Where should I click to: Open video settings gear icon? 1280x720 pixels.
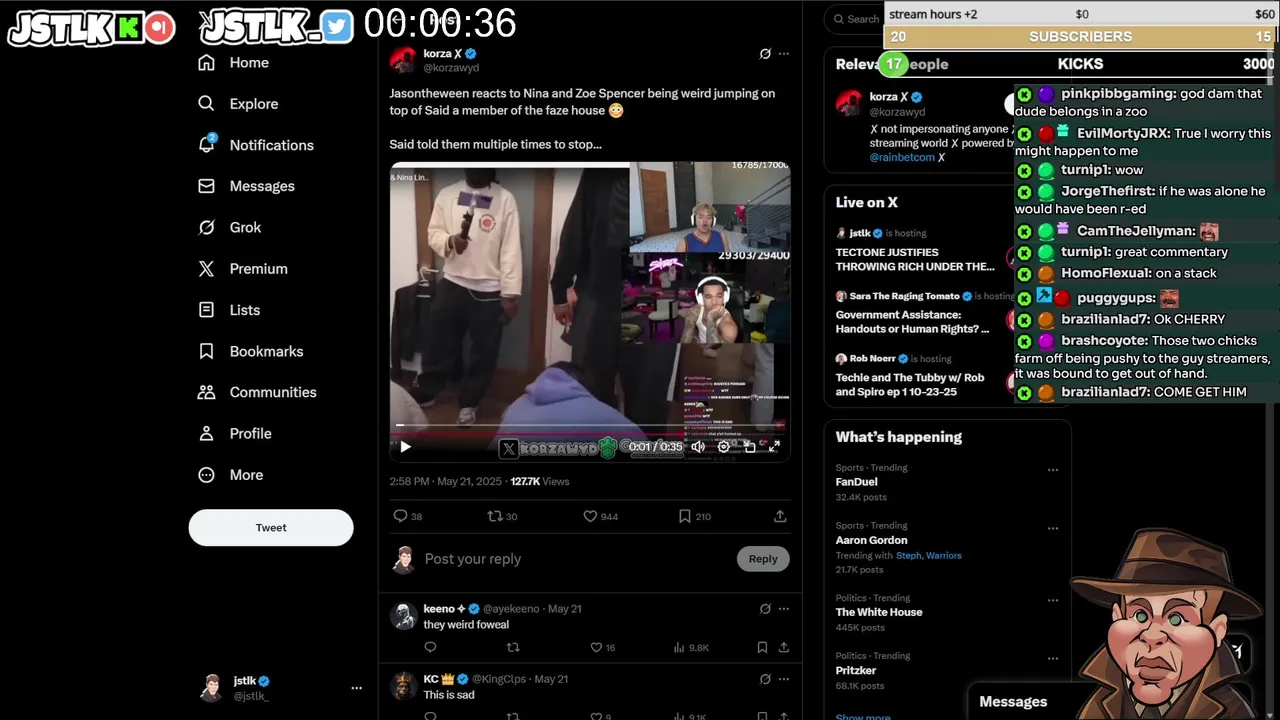click(x=724, y=447)
